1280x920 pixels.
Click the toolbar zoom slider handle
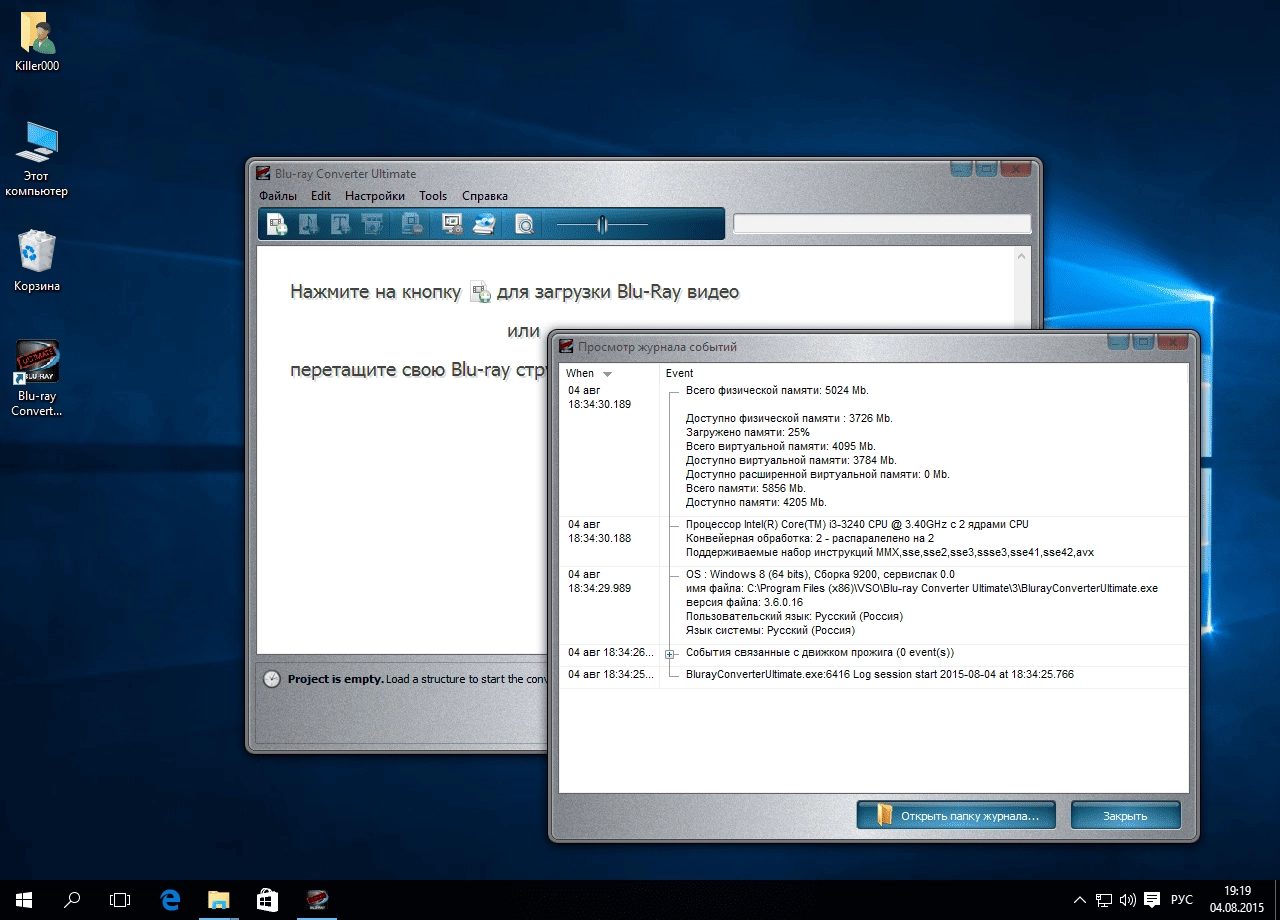pyautogui.click(x=602, y=225)
